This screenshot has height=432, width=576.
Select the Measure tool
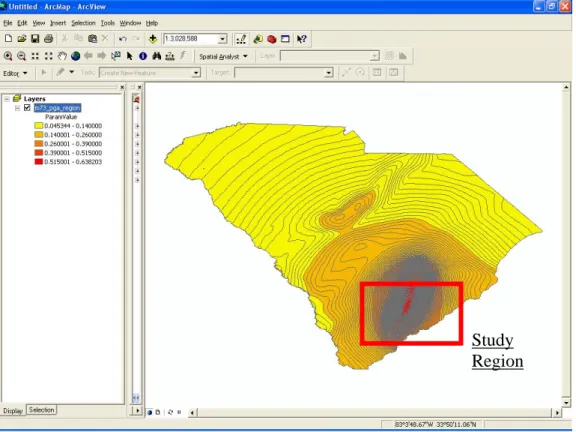point(170,56)
